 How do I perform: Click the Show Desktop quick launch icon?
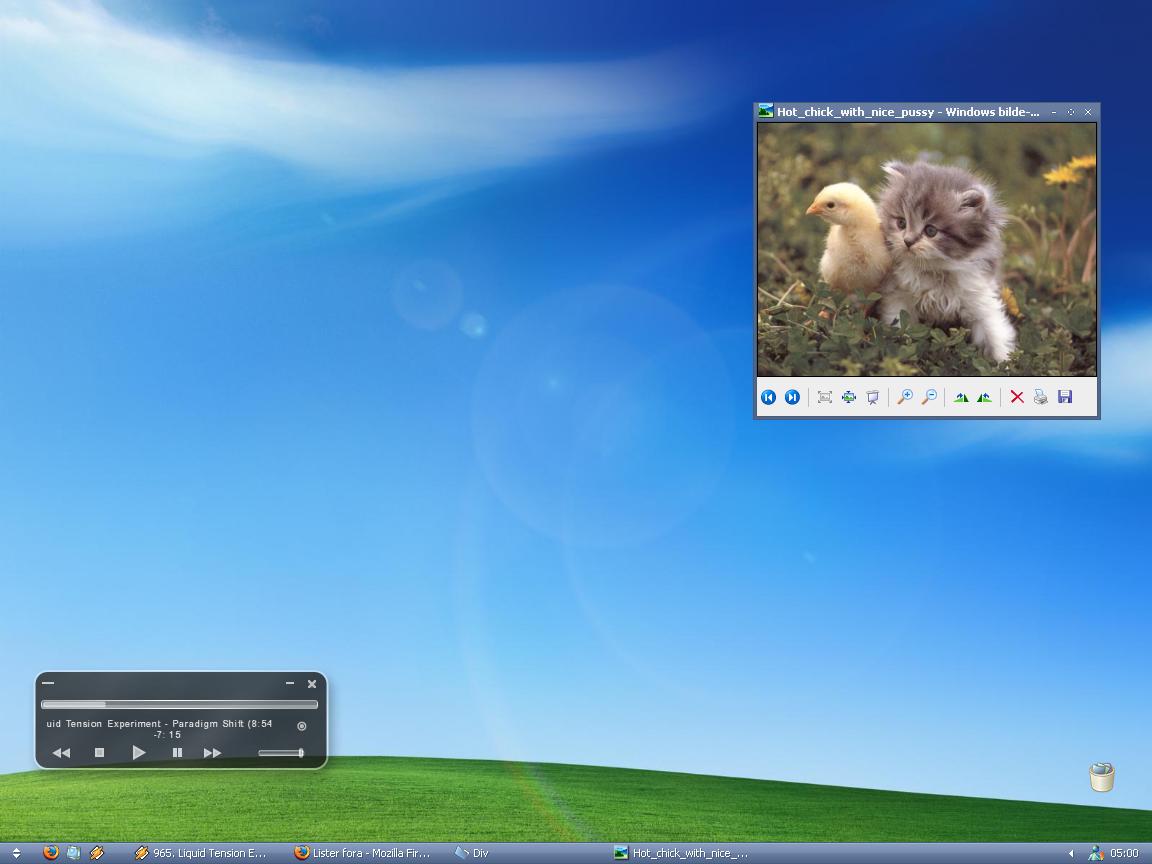[73, 852]
